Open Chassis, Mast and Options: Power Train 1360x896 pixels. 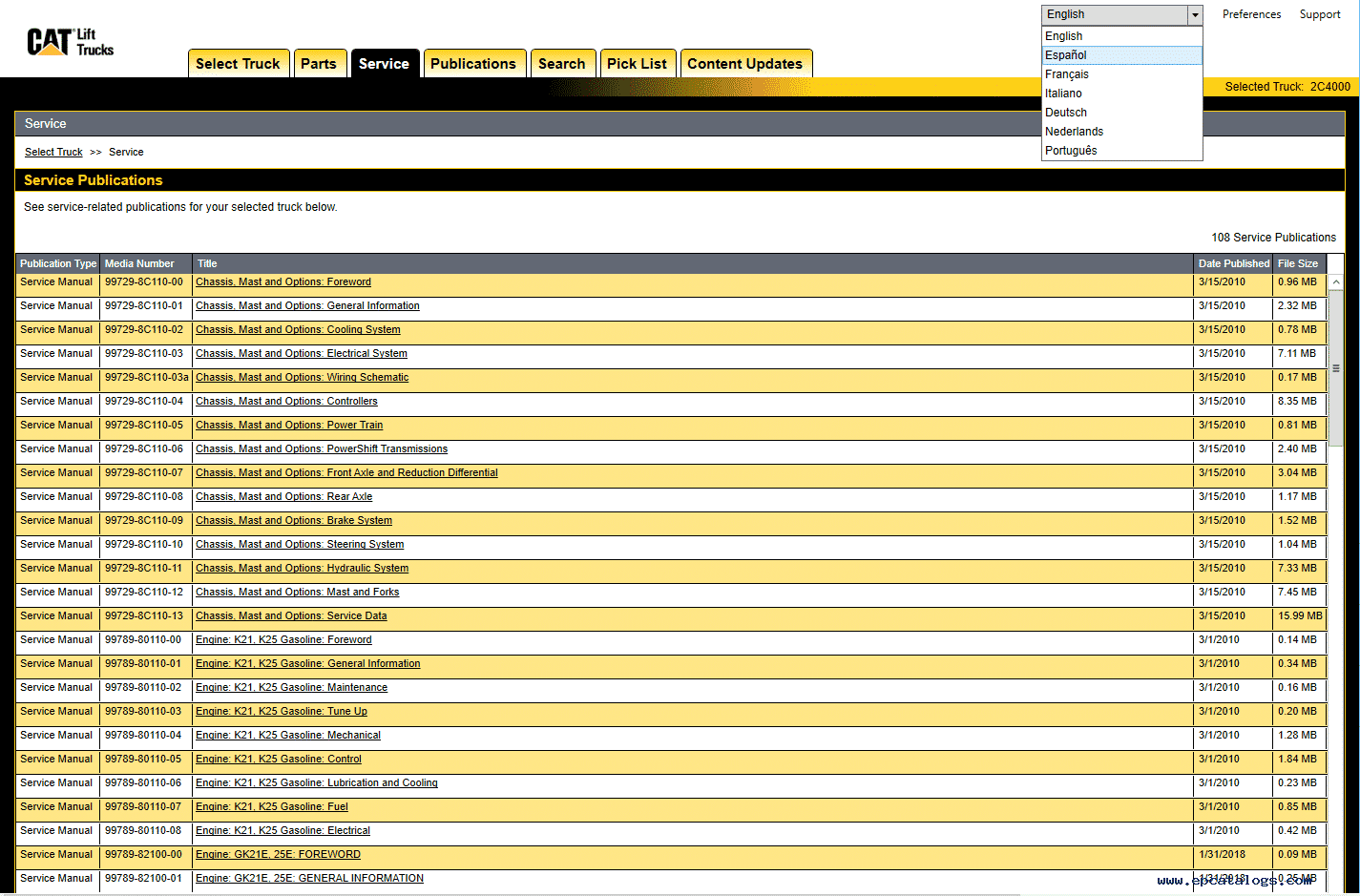point(289,426)
